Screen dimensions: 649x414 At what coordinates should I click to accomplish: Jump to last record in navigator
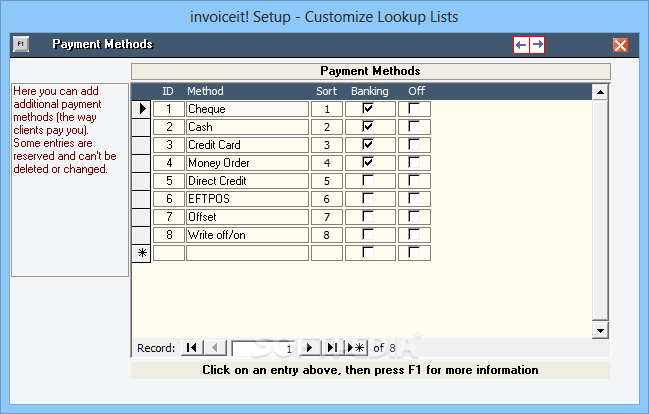(x=333, y=348)
